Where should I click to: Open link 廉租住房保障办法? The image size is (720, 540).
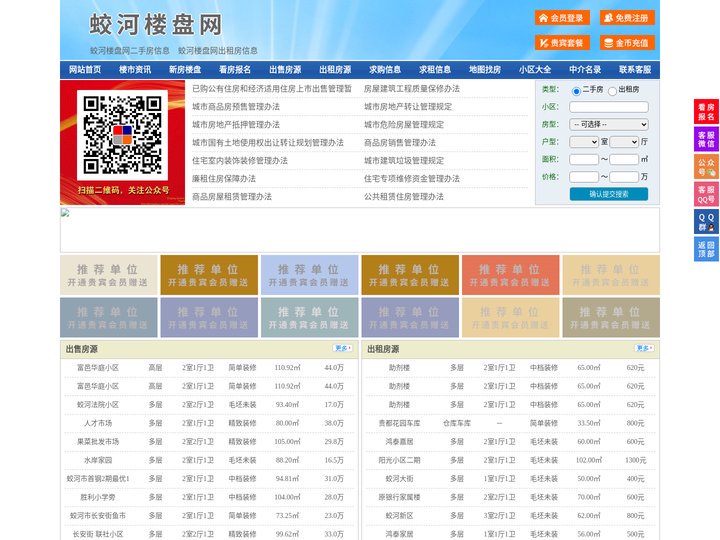point(224,179)
